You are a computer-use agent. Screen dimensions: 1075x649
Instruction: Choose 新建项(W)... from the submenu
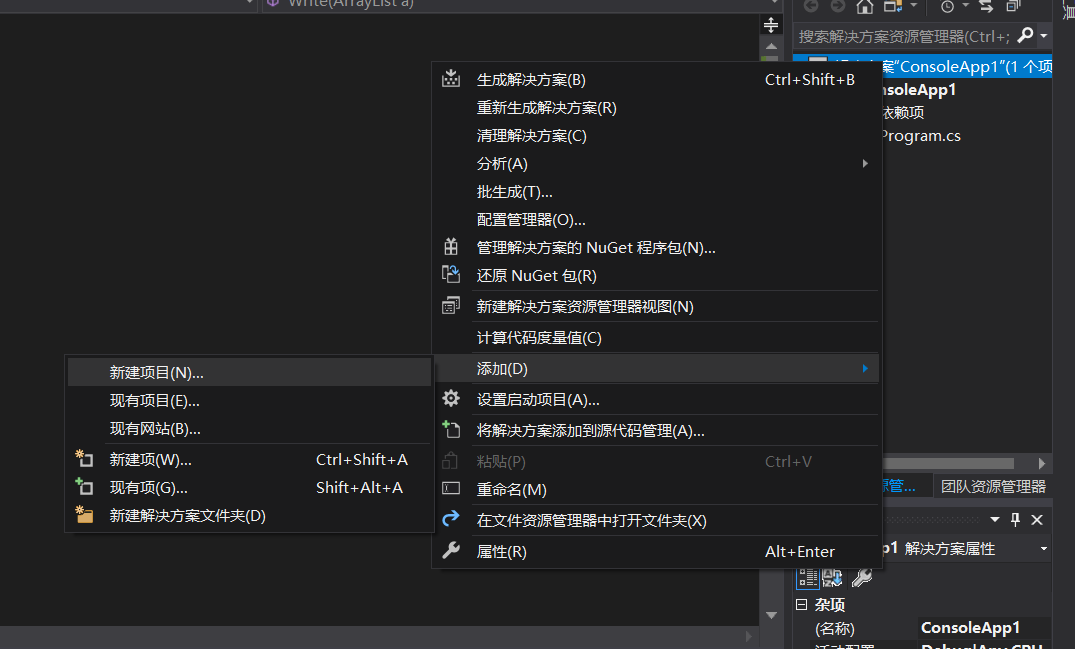[250, 459]
